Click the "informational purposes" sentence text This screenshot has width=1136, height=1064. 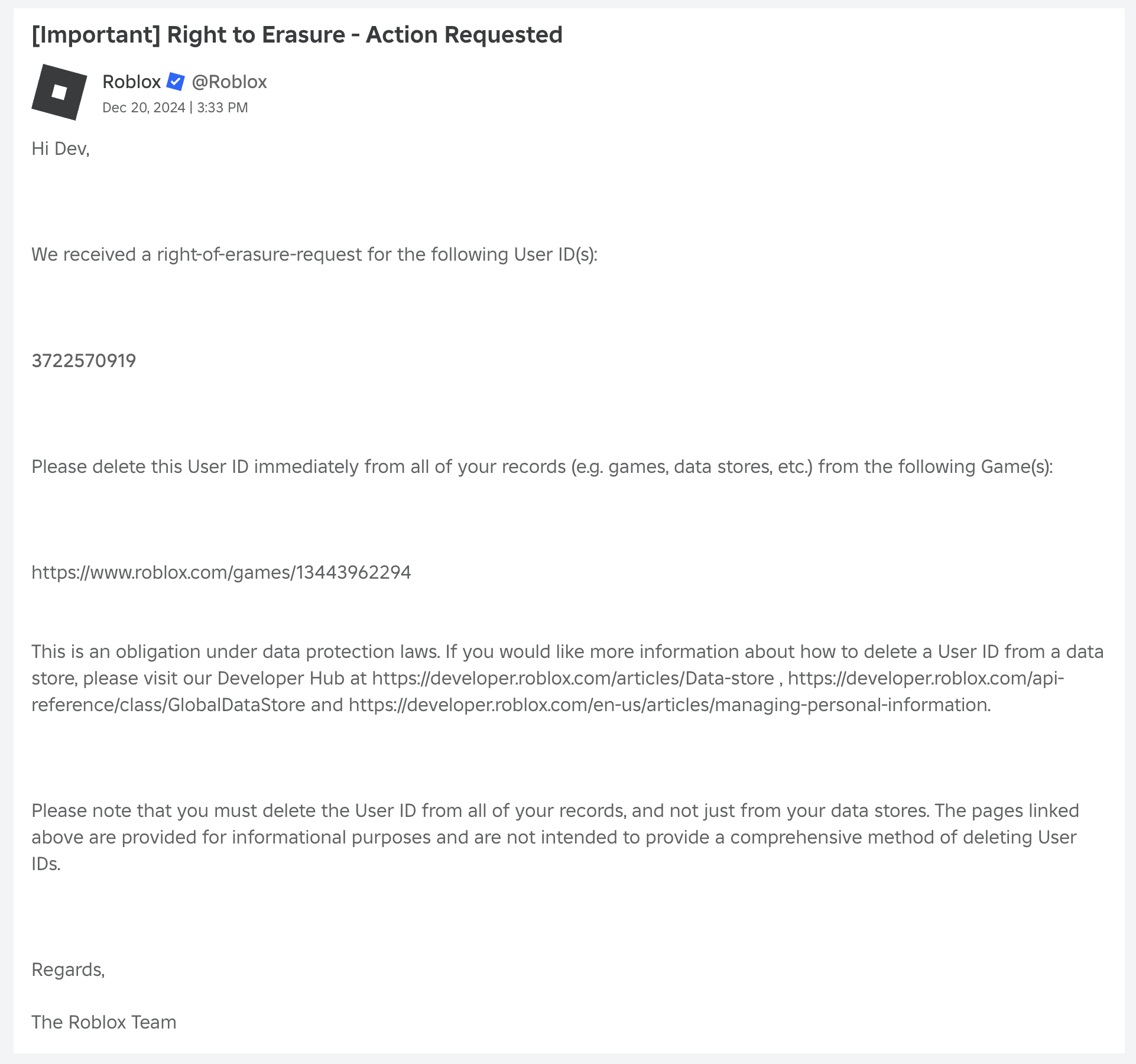[331, 837]
